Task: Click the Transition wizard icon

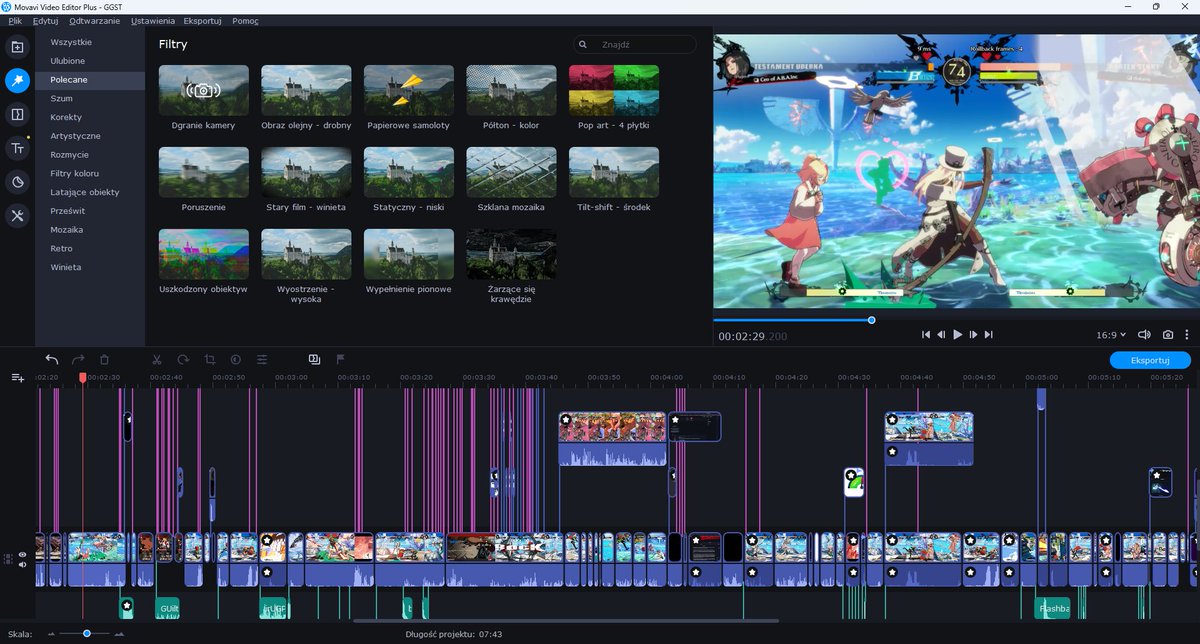Action: pyautogui.click(x=314, y=359)
